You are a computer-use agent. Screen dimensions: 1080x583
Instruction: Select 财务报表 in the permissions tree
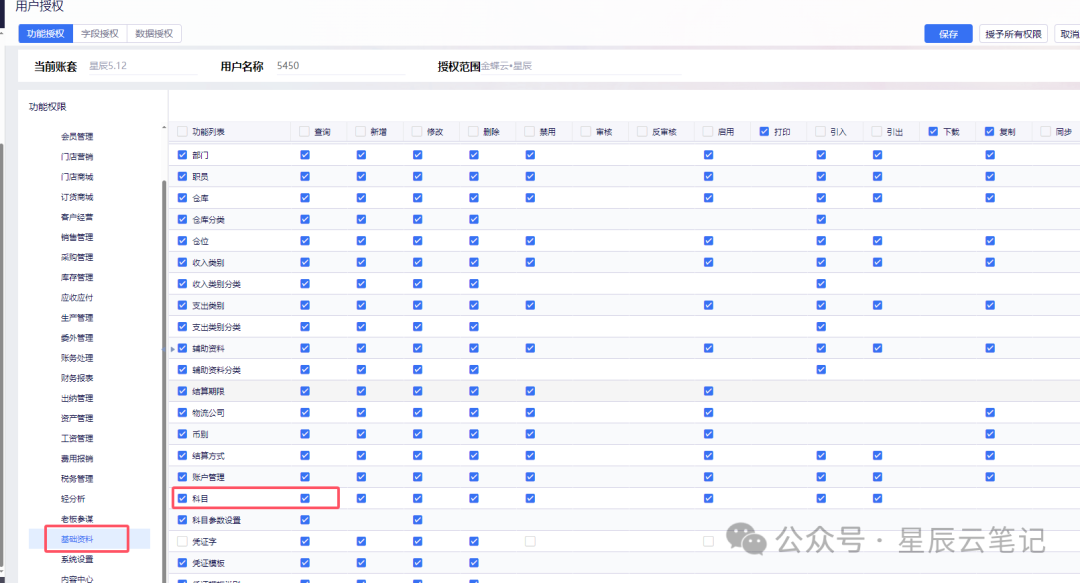77,378
